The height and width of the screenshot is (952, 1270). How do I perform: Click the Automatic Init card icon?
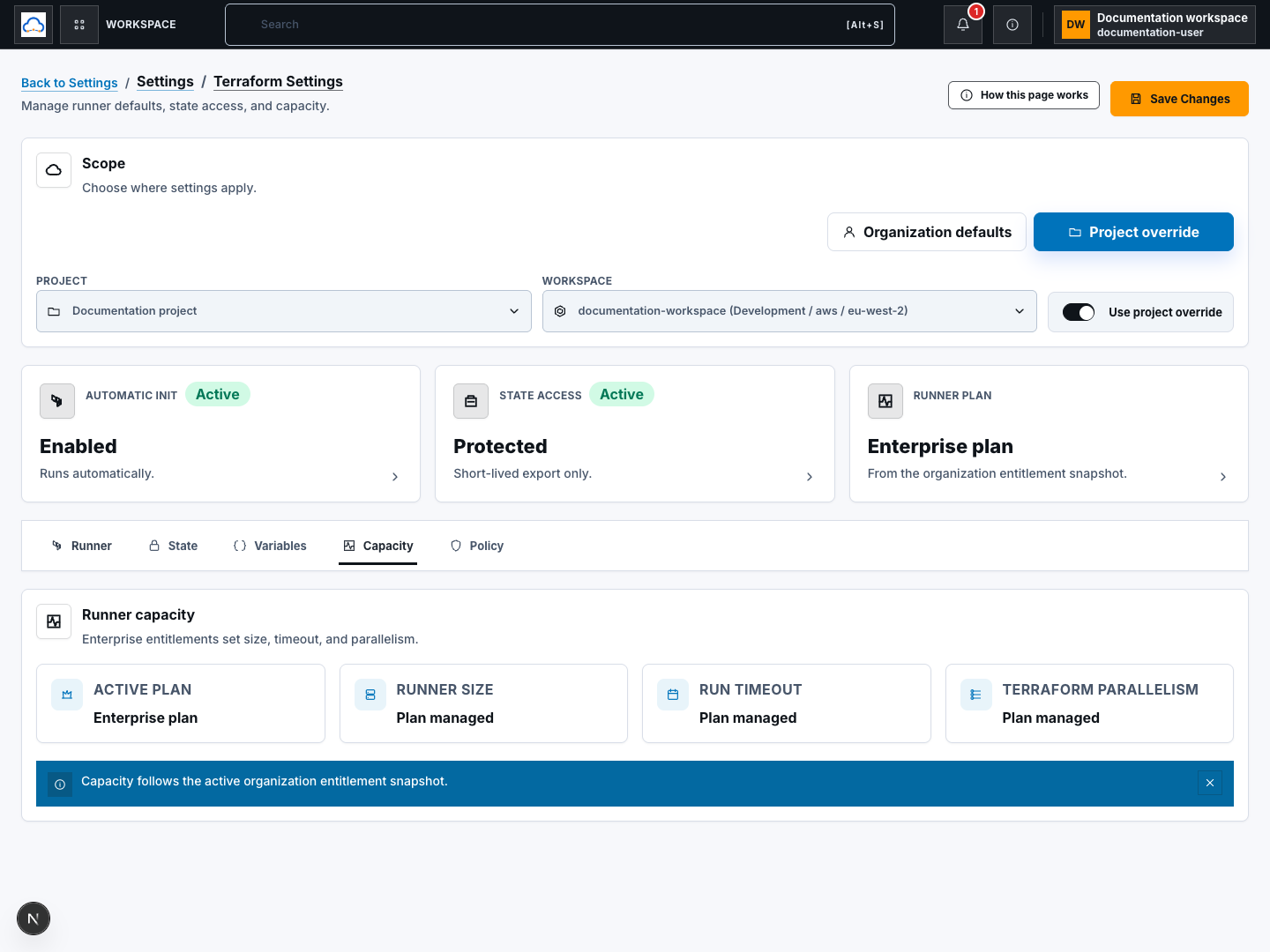(57, 401)
